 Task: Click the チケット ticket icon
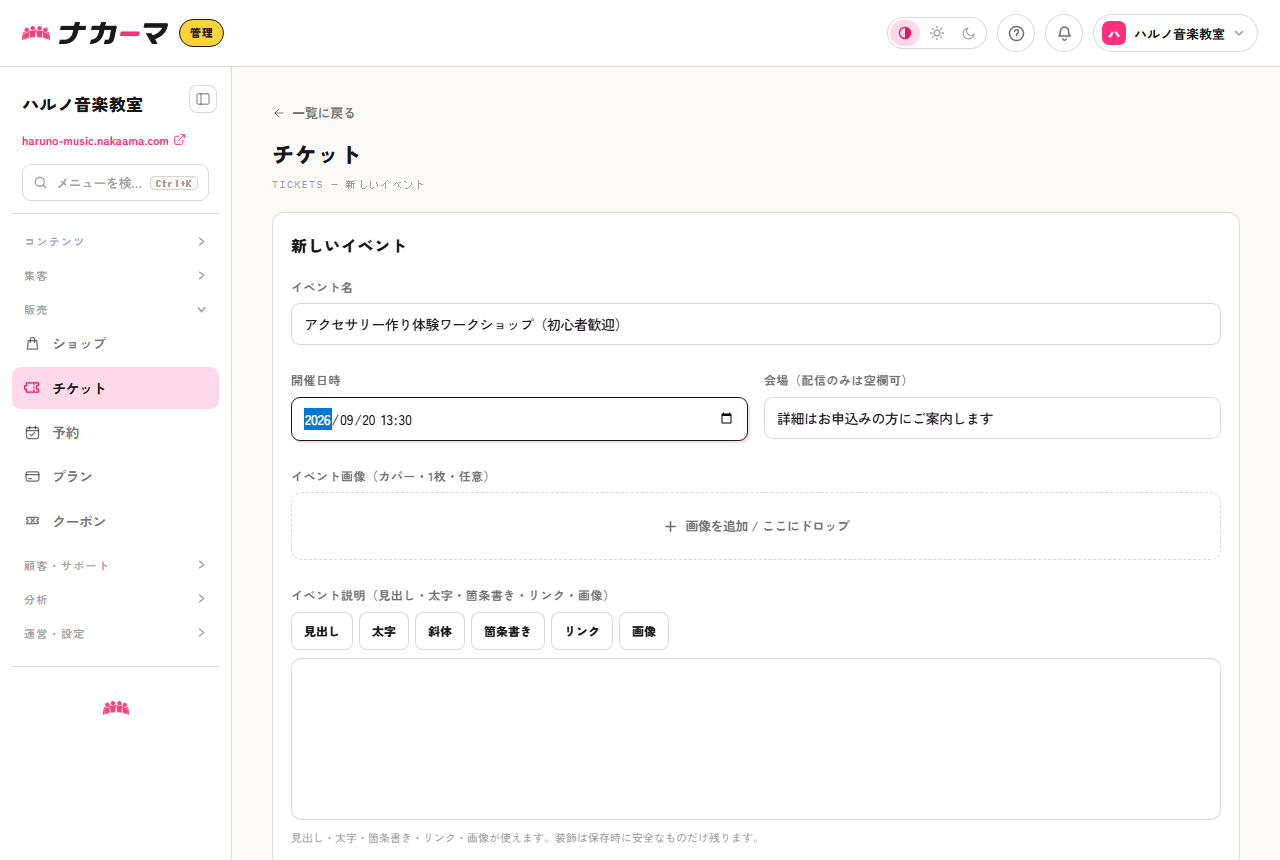tap(32, 388)
